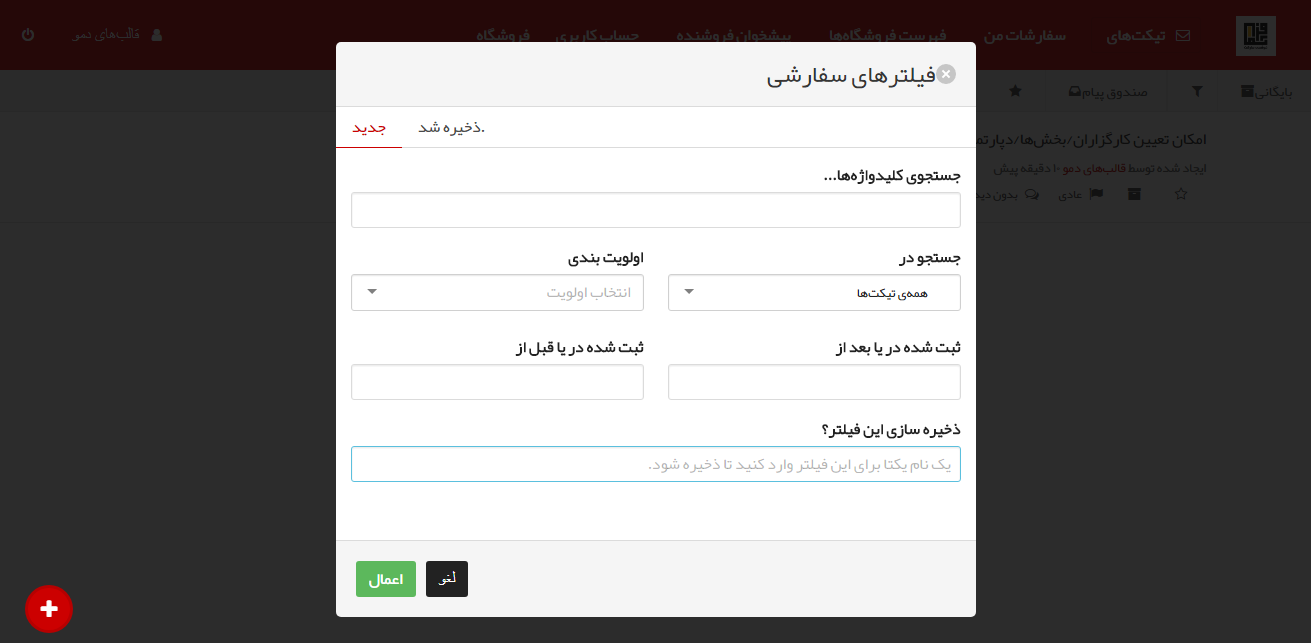Click the star favorites tab icon

click(x=1015, y=91)
